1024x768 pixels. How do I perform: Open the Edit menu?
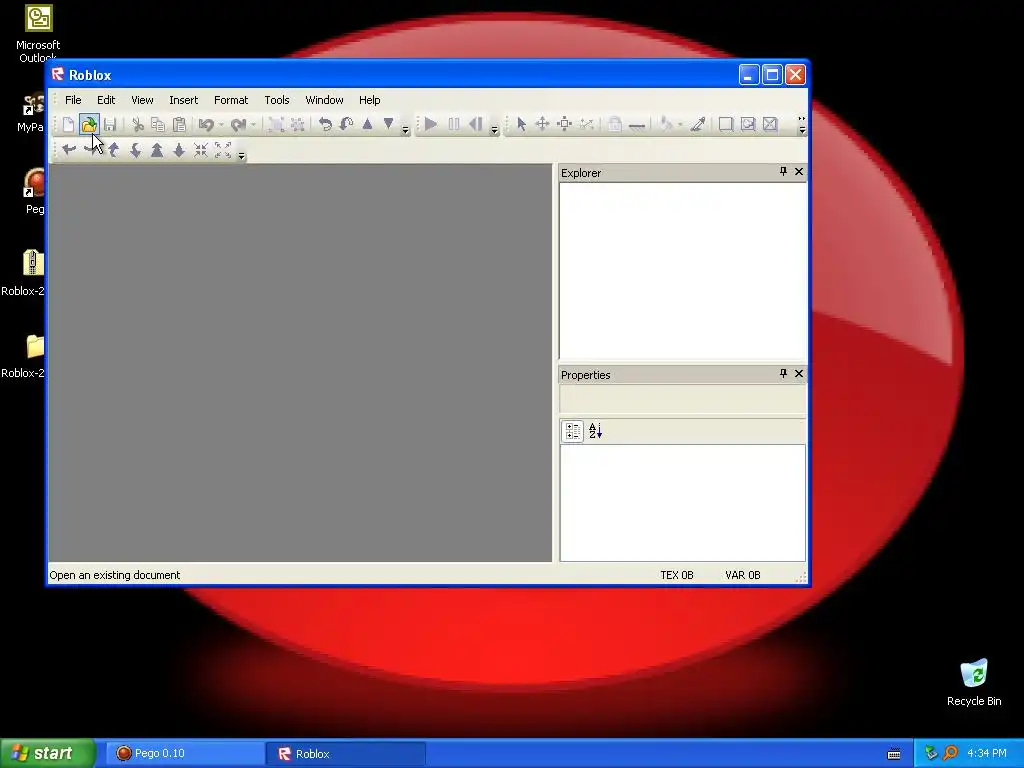[x=106, y=100]
